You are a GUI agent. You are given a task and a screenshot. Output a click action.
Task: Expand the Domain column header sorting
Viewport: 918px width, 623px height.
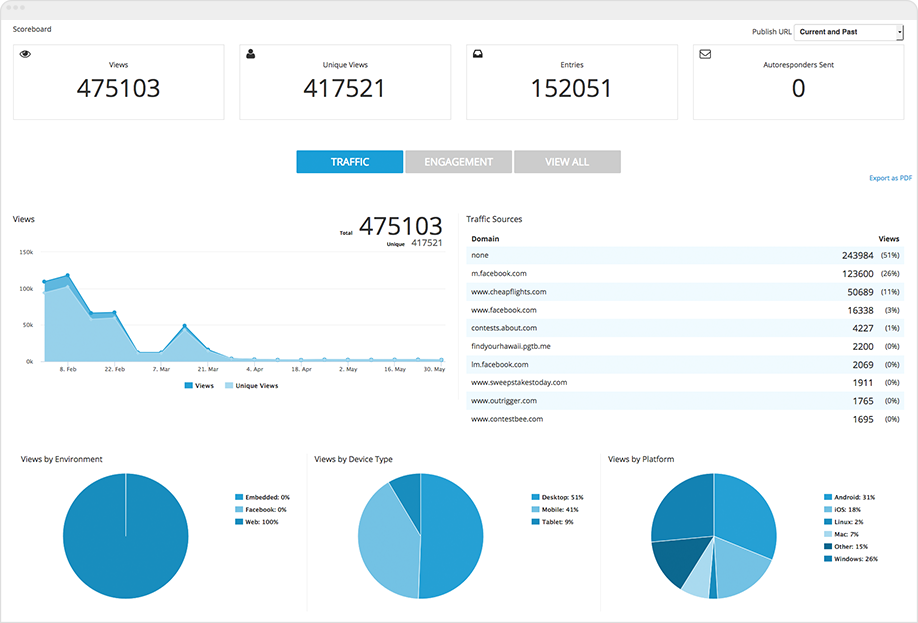pos(485,239)
